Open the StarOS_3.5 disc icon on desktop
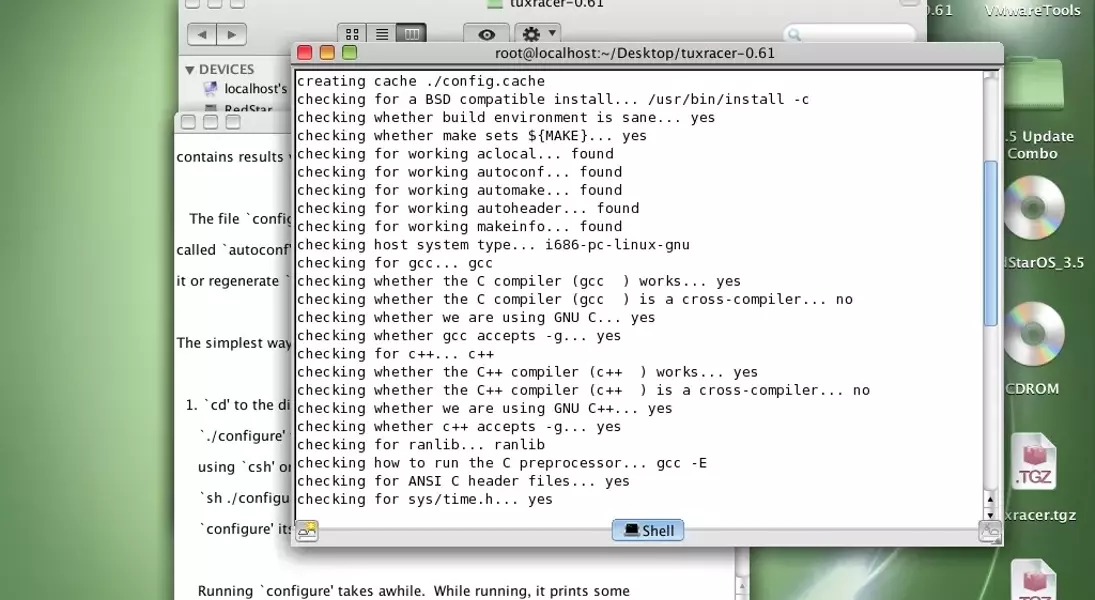 click(1034, 208)
